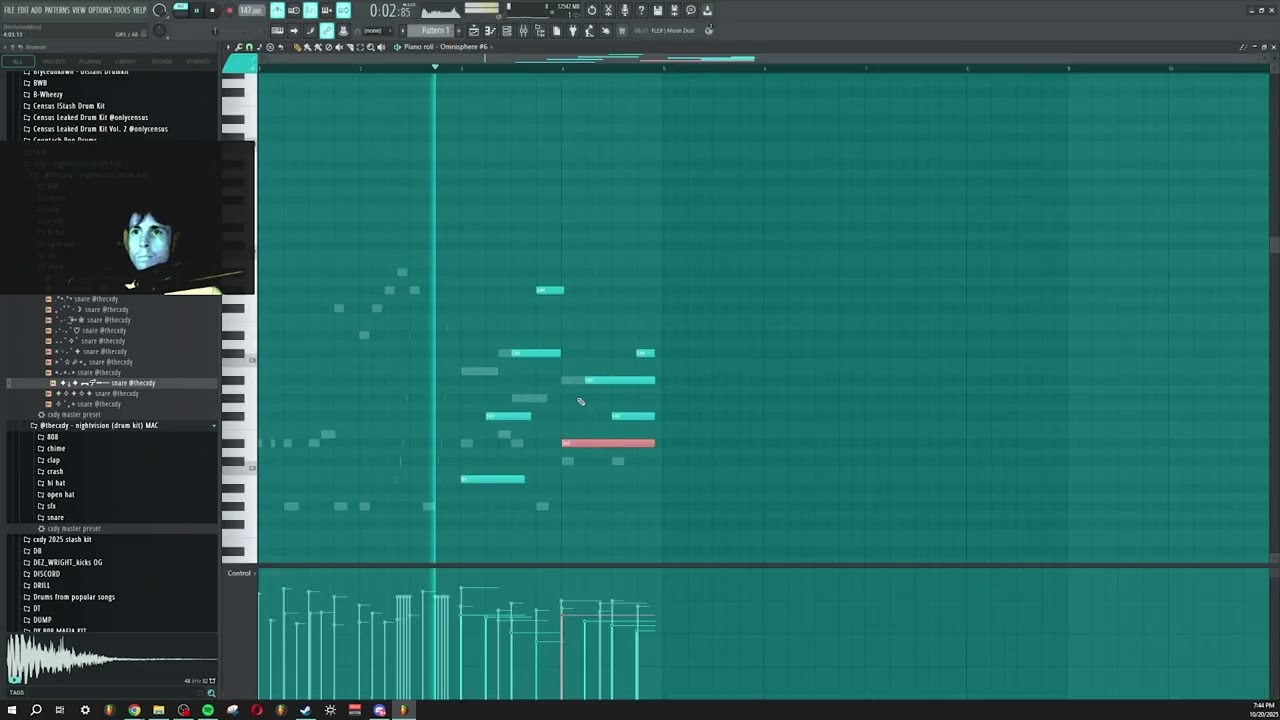Click the piano roll speaker playback icon
The image size is (1280, 720).
(381, 47)
